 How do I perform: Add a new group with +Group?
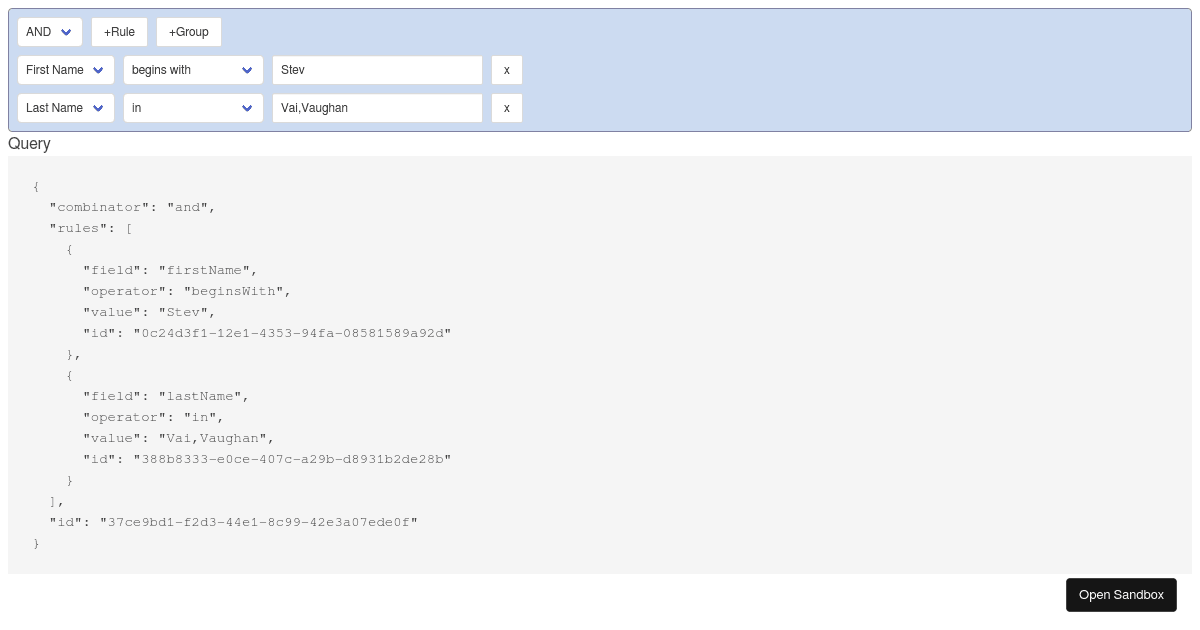point(188,31)
